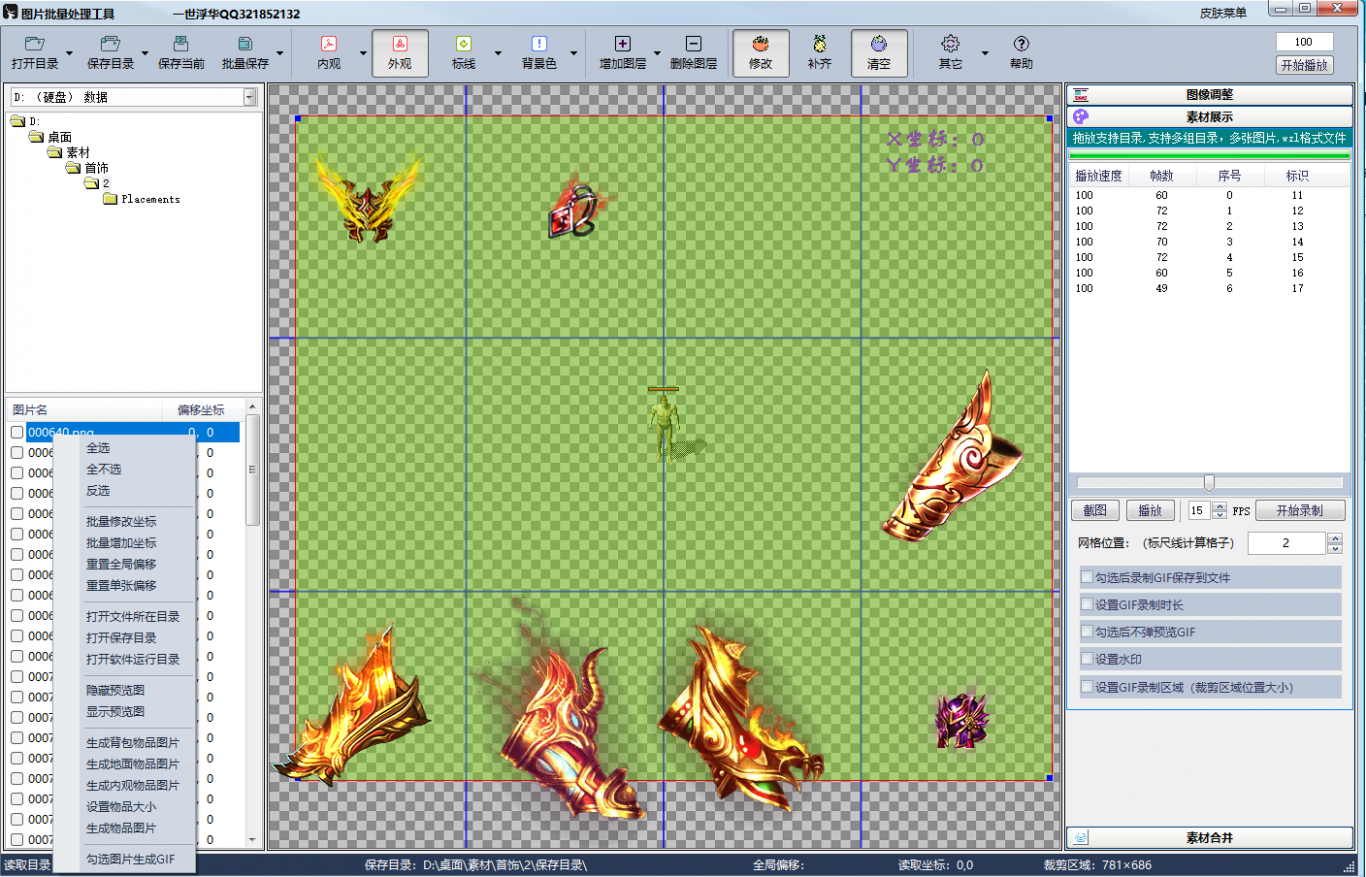Click the input field showing 100 above 开始播放

(x=1304, y=42)
